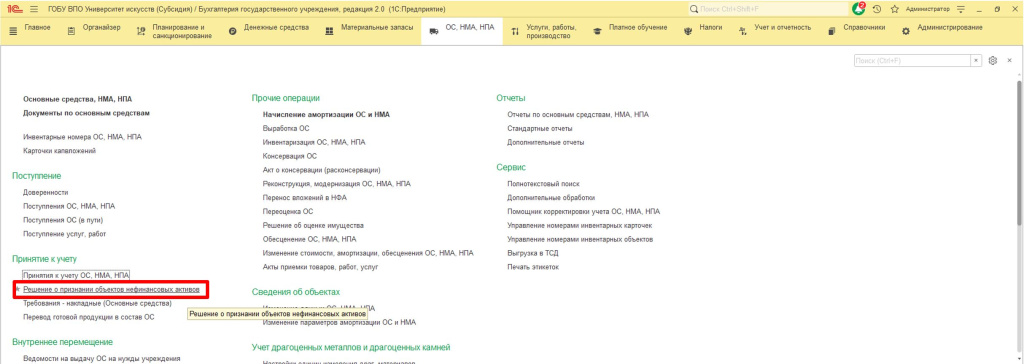1024x364 pixels.
Task: Open the history clock icon
Action: pos(877,10)
